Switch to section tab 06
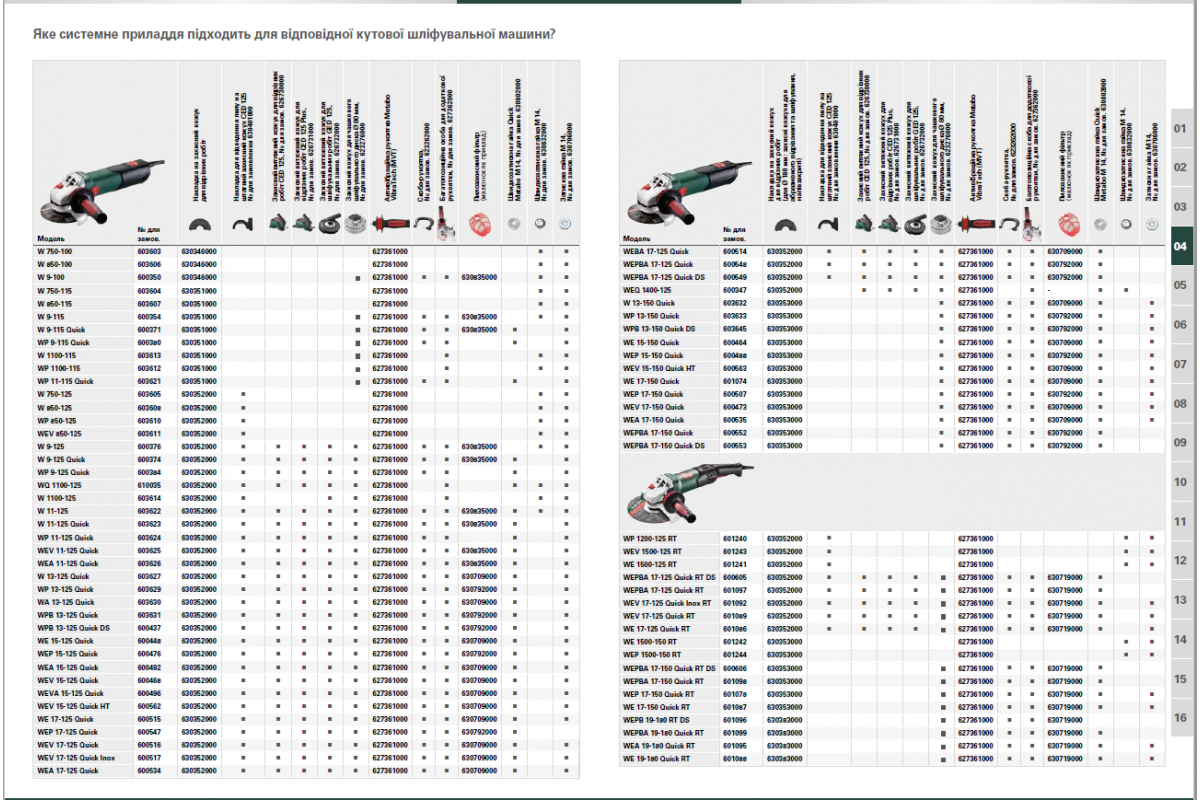Viewport: 1200px width, 800px height. click(1180, 324)
